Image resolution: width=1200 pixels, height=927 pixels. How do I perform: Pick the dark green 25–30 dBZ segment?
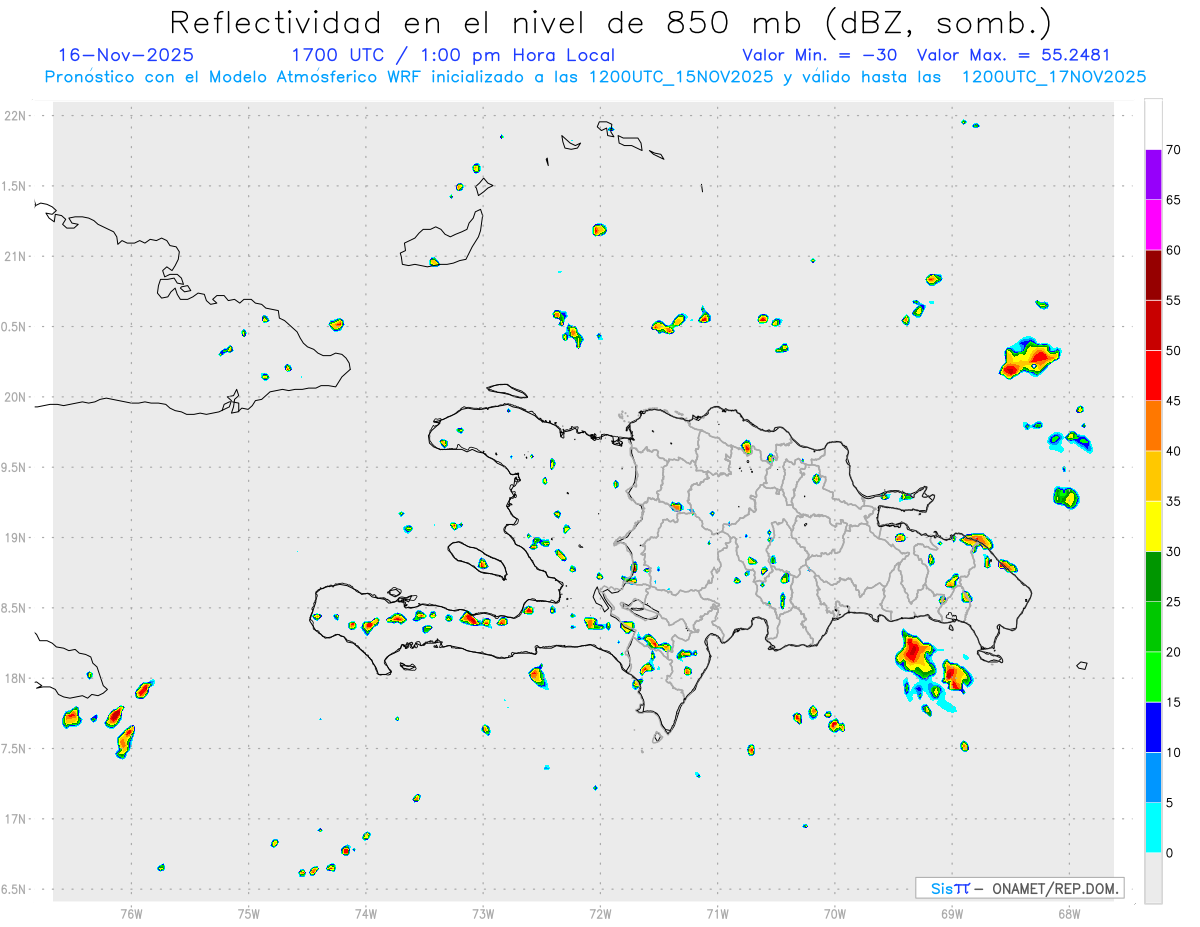pos(1153,577)
